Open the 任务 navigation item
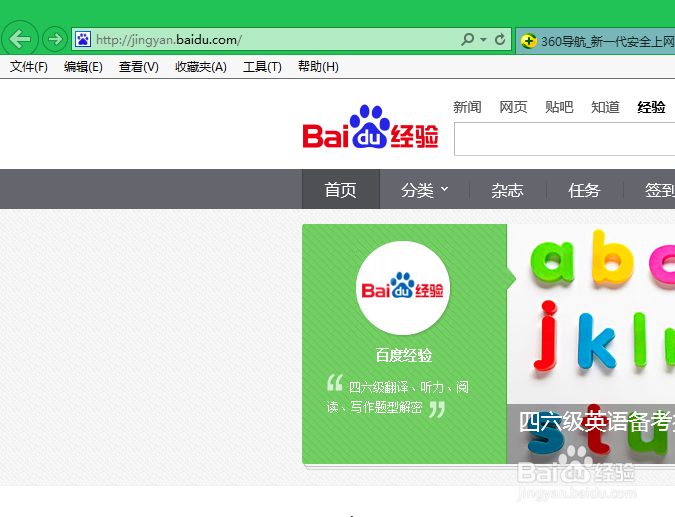 584,189
